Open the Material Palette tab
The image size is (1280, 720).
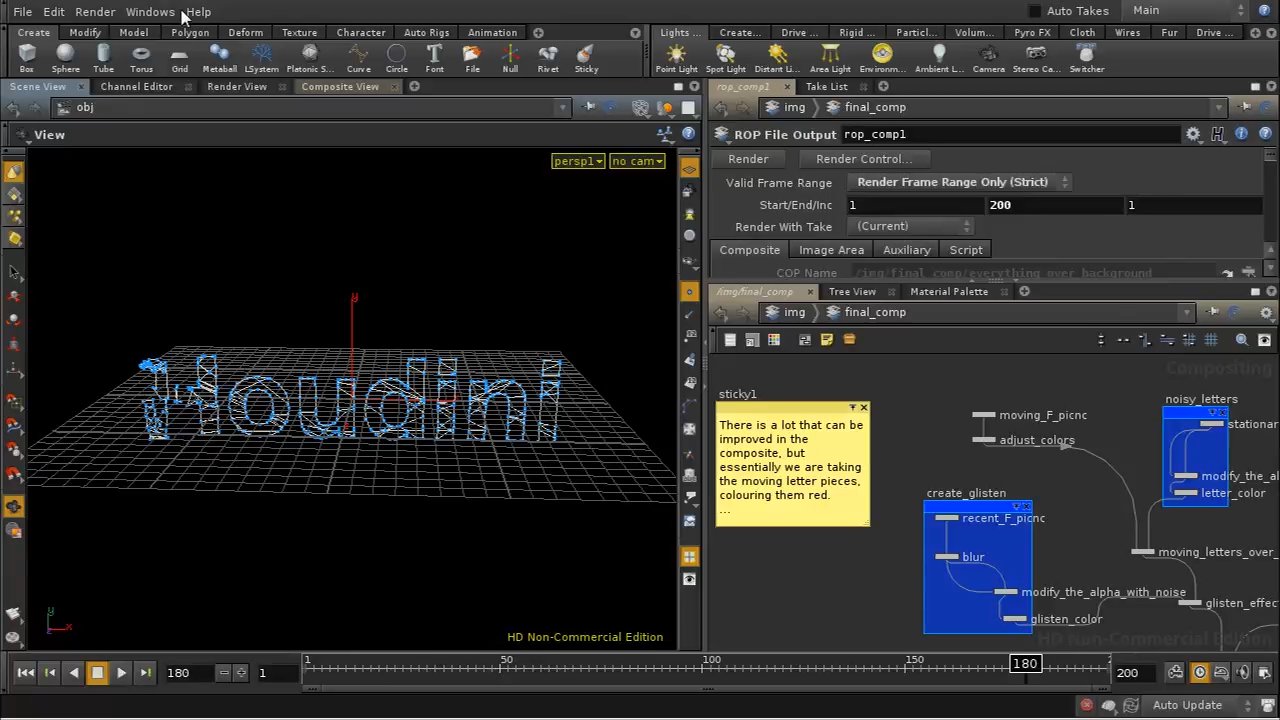(x=949, y=291)
